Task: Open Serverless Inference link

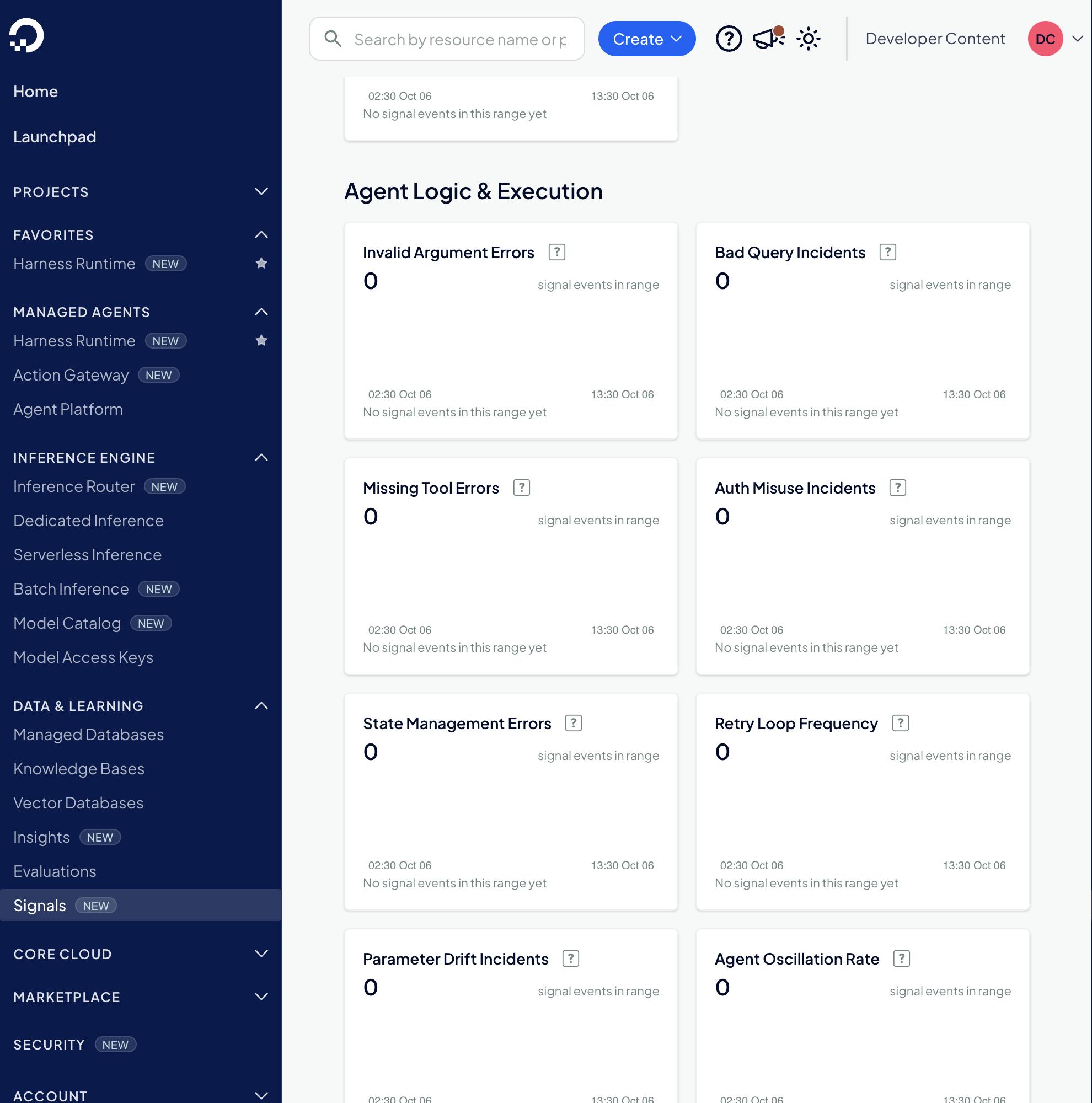Action: (x=87, y=555)
